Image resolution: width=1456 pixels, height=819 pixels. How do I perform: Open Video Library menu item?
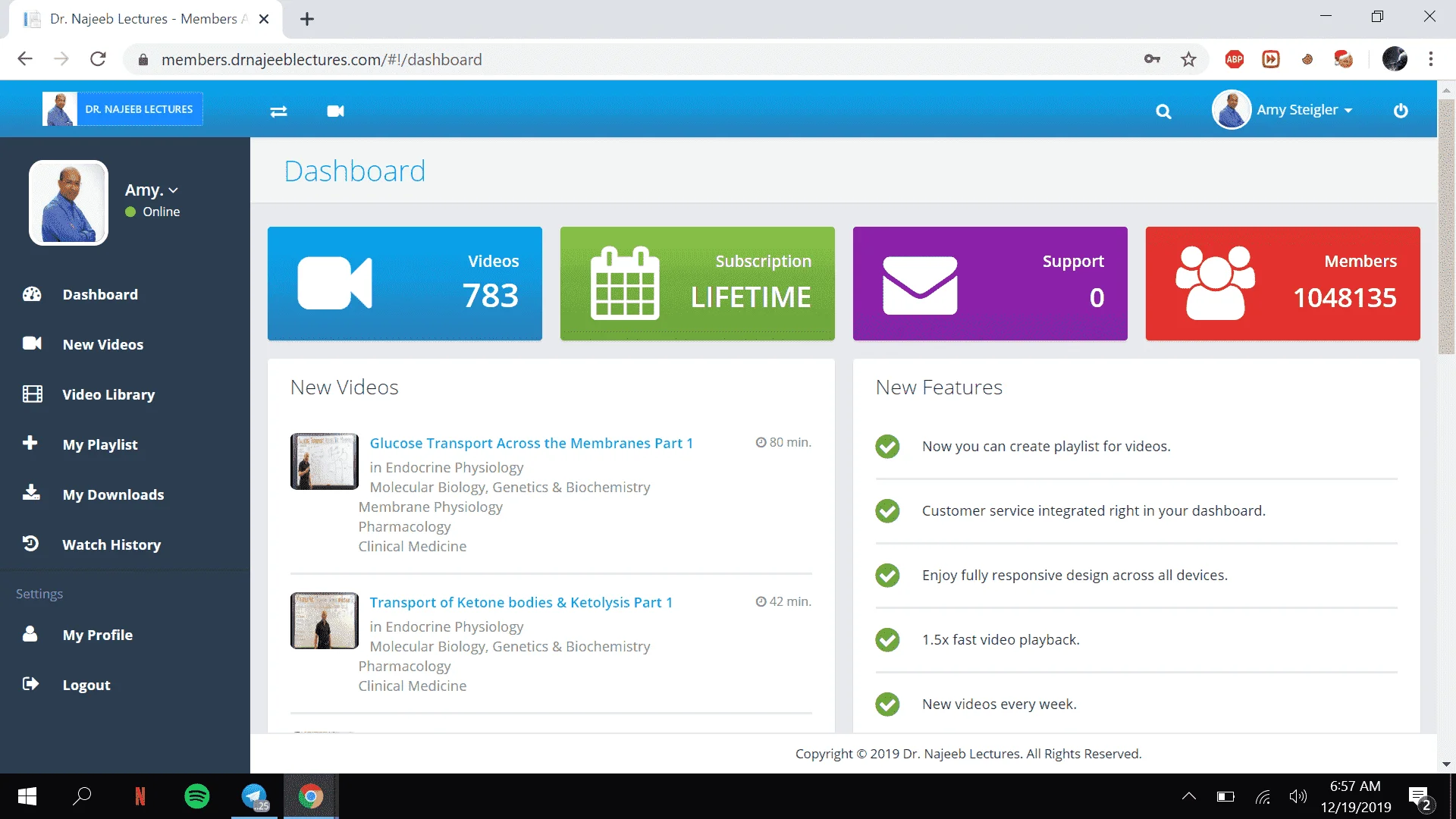(108, 394)
